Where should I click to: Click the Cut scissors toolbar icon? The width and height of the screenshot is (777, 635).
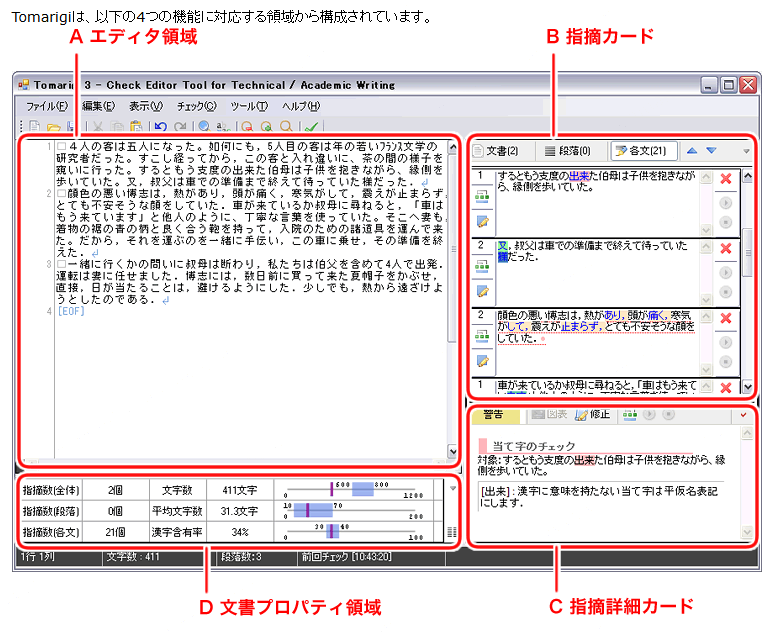coord(98,126)
